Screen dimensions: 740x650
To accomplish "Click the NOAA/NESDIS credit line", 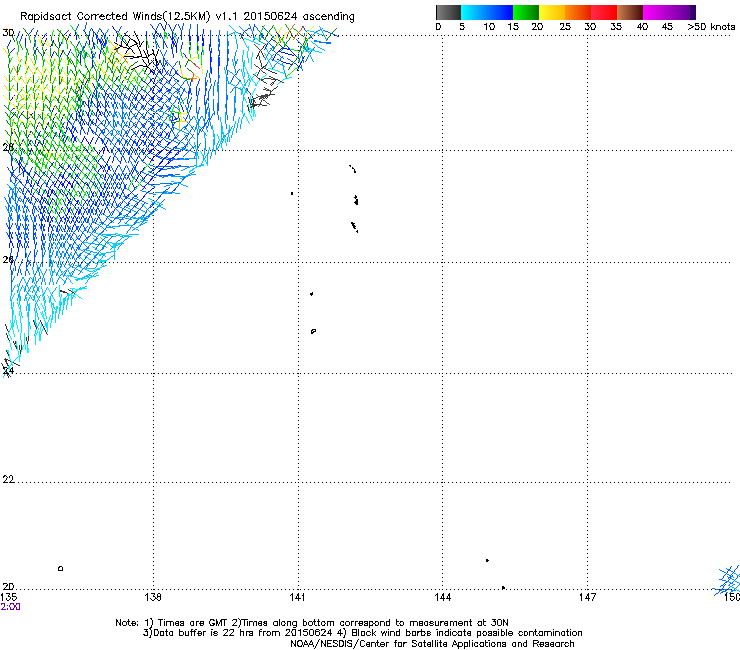I will [432, 644].
